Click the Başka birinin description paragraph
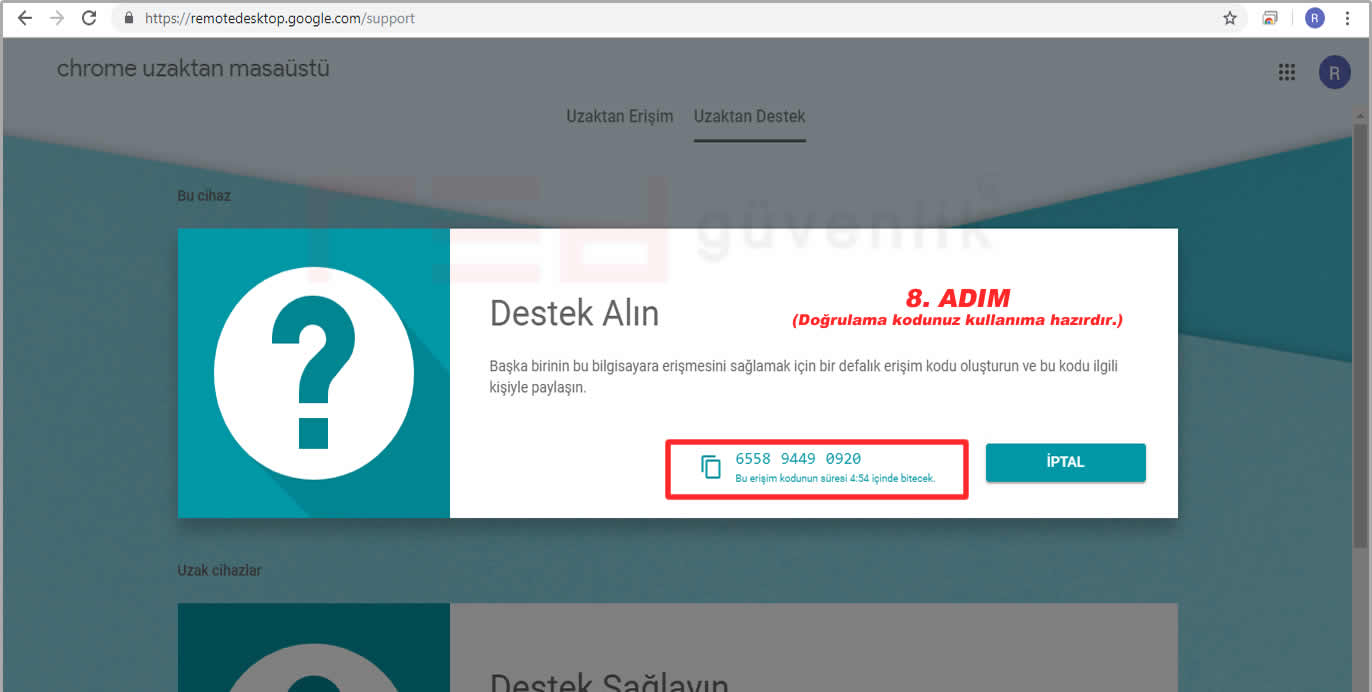 coord(803,376)
